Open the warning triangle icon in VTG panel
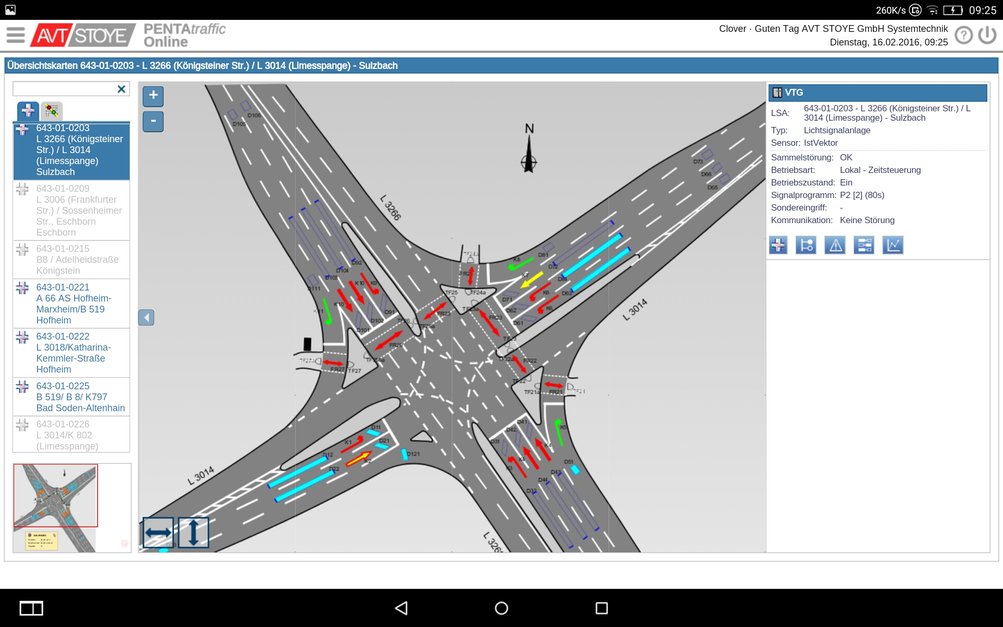1003x627 pixels. click(x=835, y=245)
